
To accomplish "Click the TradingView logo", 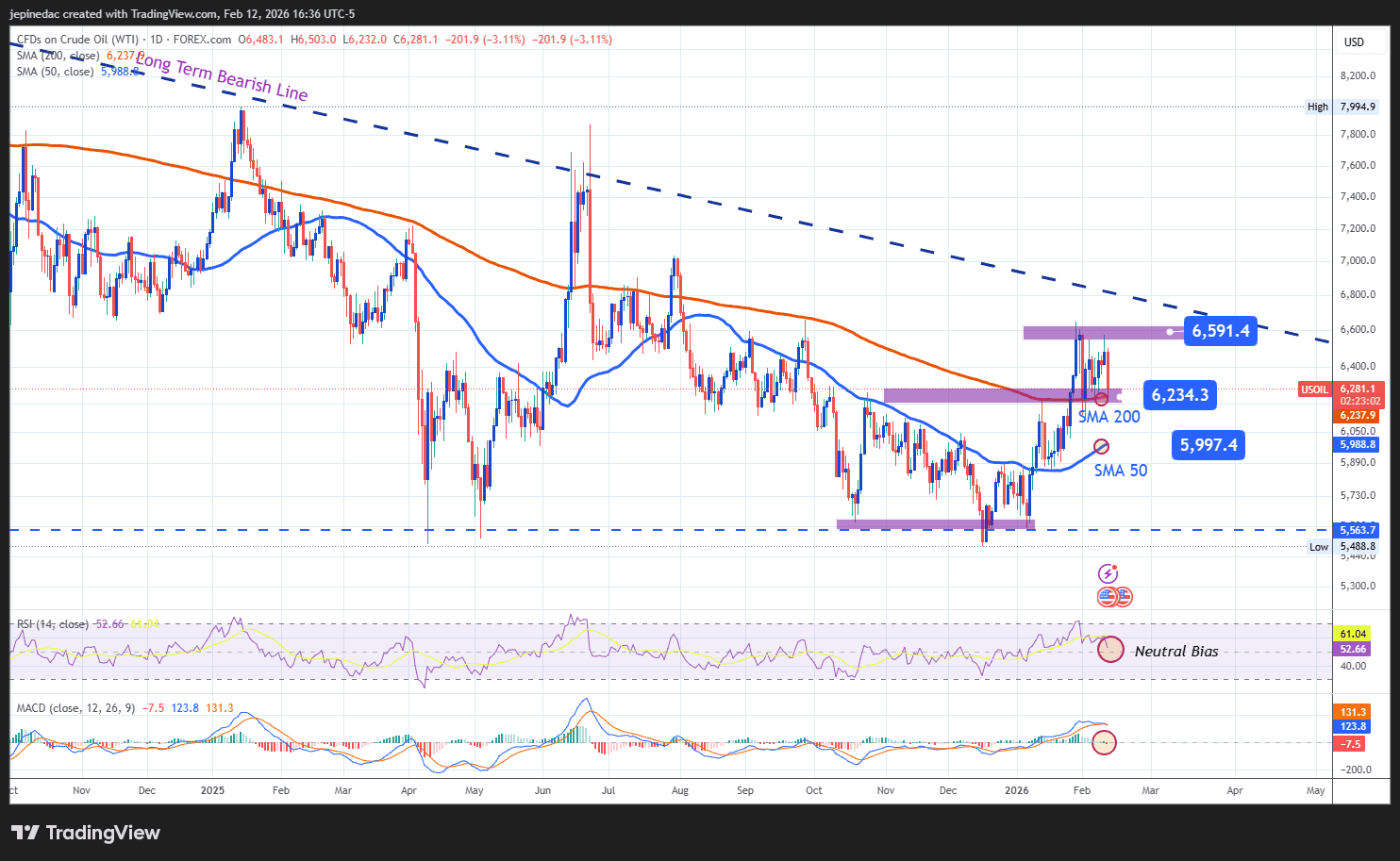I will tap(86, 833).
